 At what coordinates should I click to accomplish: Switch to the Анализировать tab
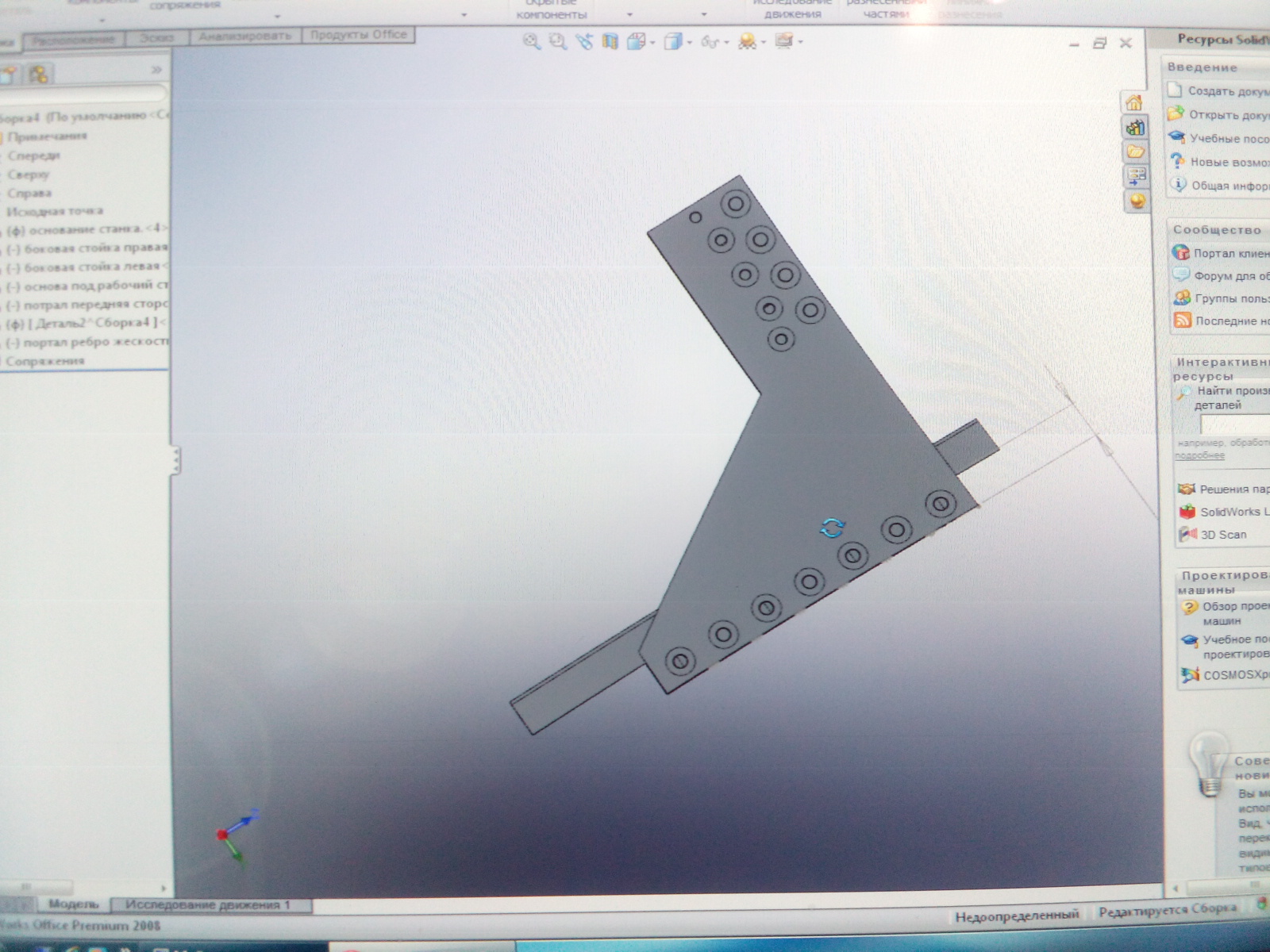coord(245,36)
